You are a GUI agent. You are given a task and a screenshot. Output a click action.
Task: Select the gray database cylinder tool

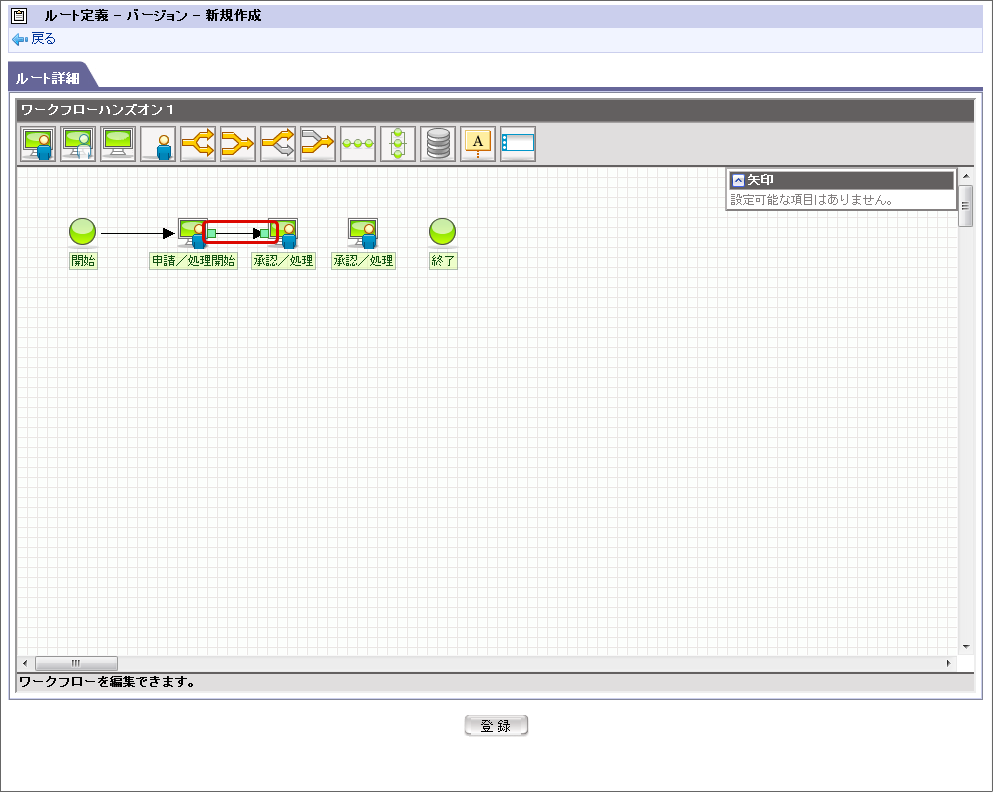[x=438, y=144]
